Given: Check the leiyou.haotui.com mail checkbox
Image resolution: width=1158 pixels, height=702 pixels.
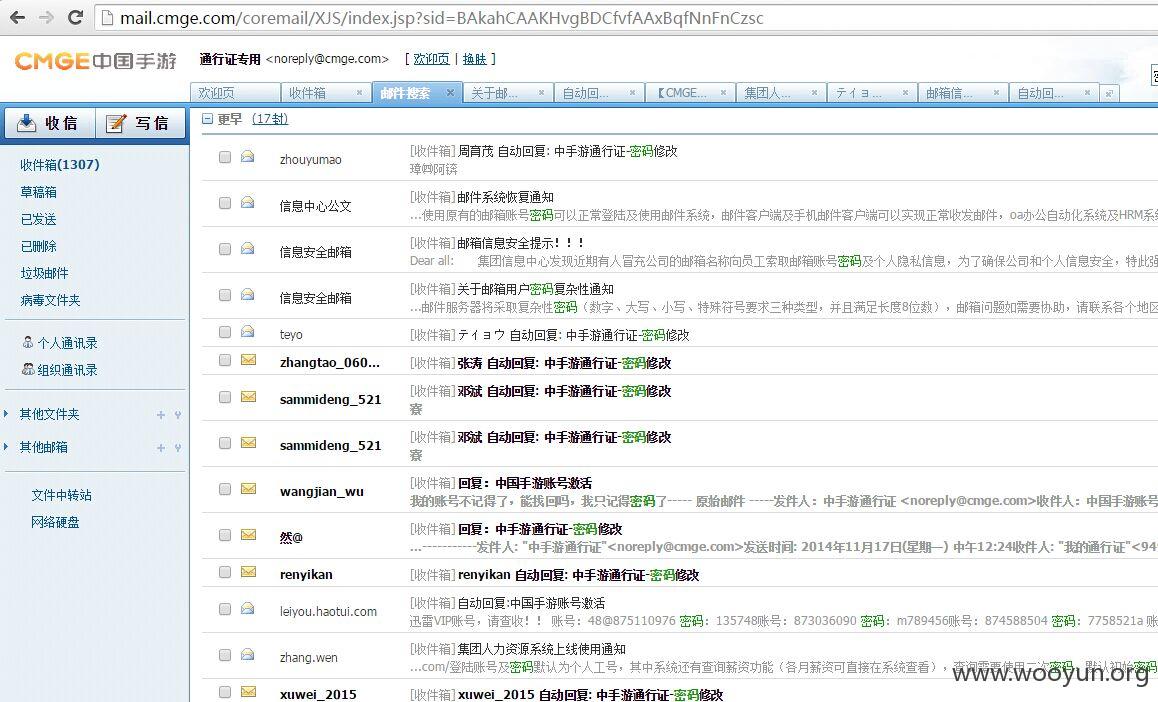Looking at the screenshot, I should [x=225, y=610].
